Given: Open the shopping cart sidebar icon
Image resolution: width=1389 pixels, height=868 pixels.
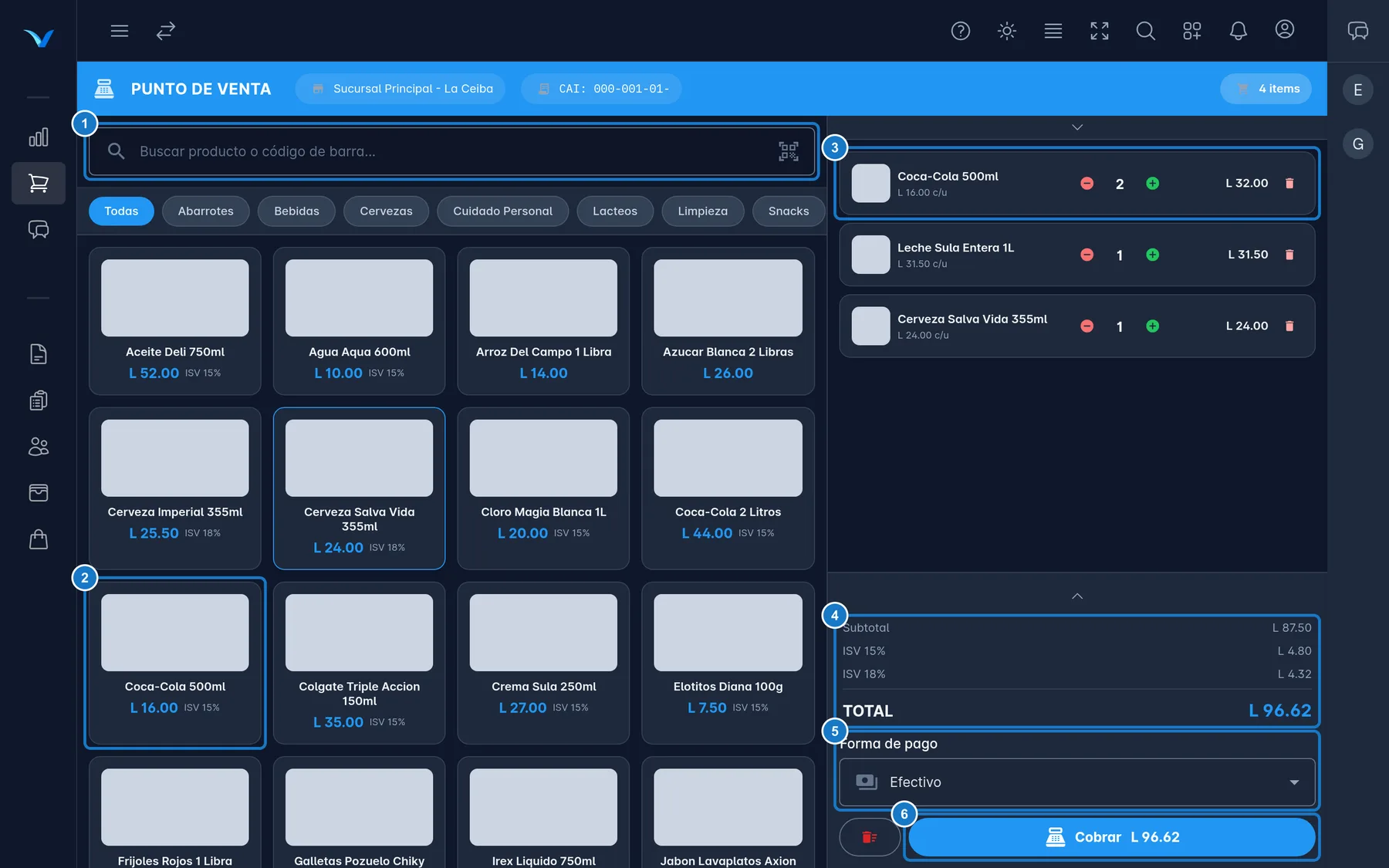Looking at the screenshot, I should [39, 183].
